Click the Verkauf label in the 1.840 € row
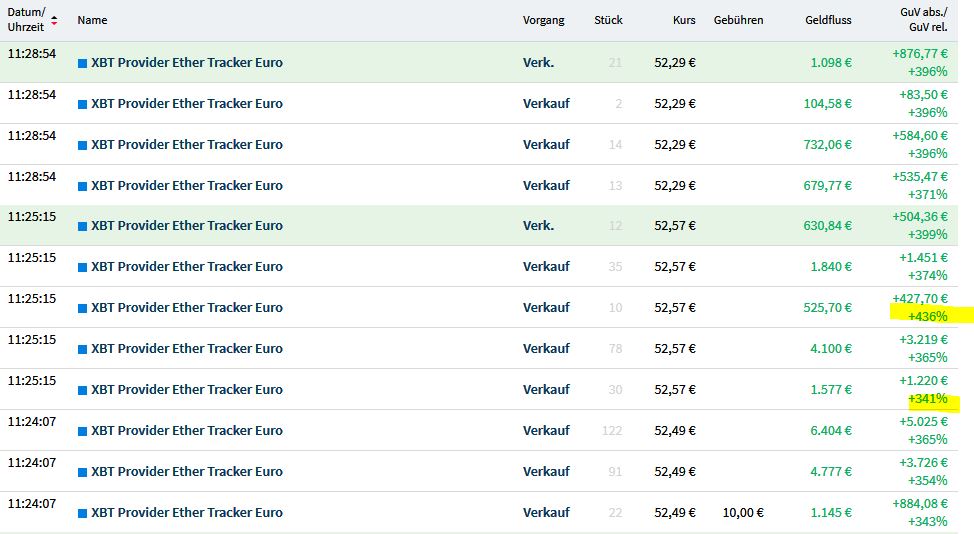This screenshot has height=534, width=974. tap(546, 266)
